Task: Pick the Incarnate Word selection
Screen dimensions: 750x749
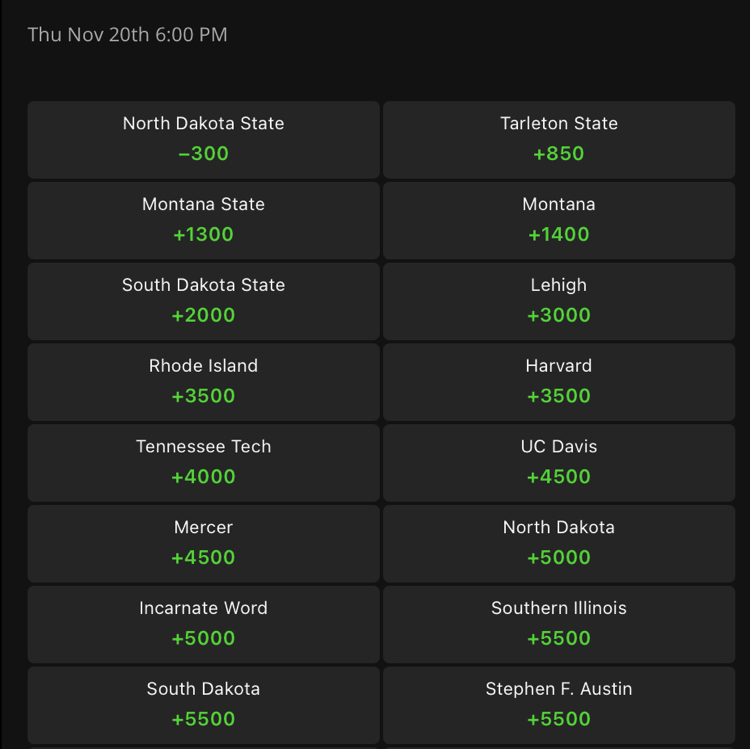Action: pos(203,625)
